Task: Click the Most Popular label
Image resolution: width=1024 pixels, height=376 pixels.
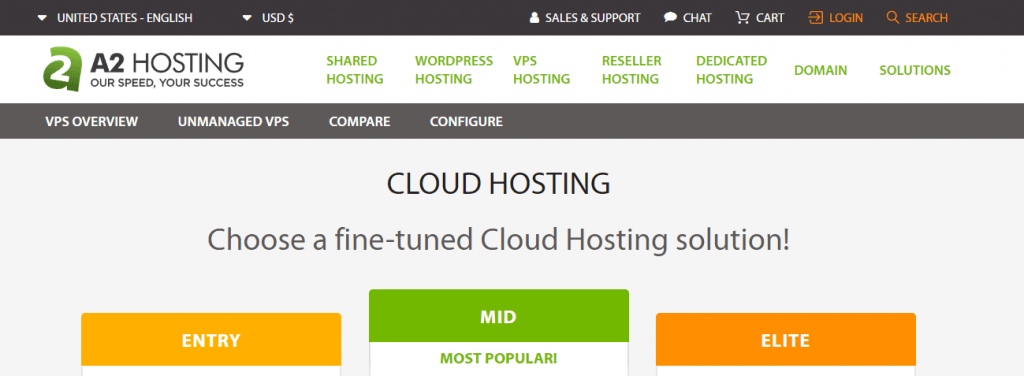Action: (498, 358)
